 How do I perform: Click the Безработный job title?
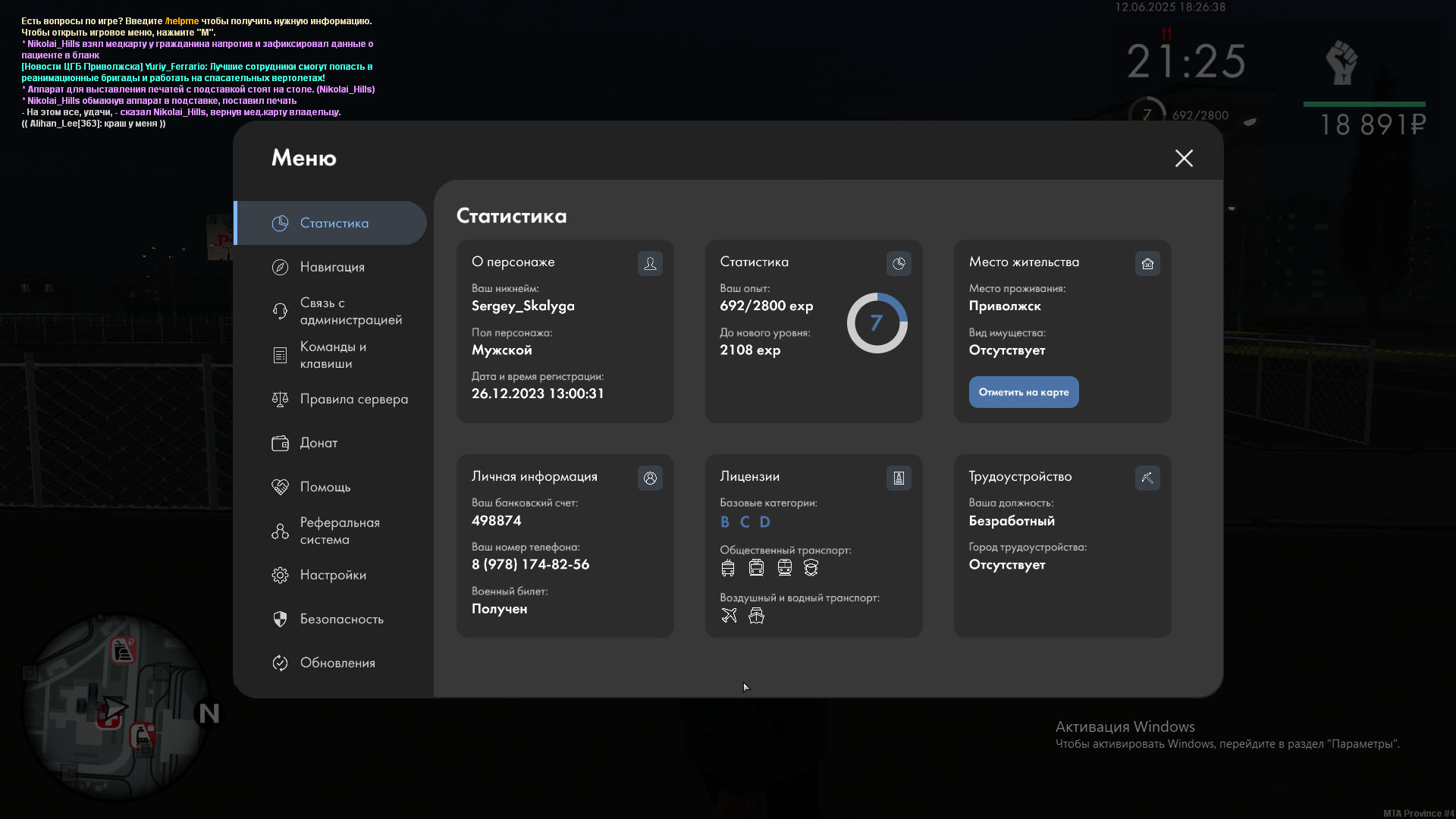(1012, 521)
